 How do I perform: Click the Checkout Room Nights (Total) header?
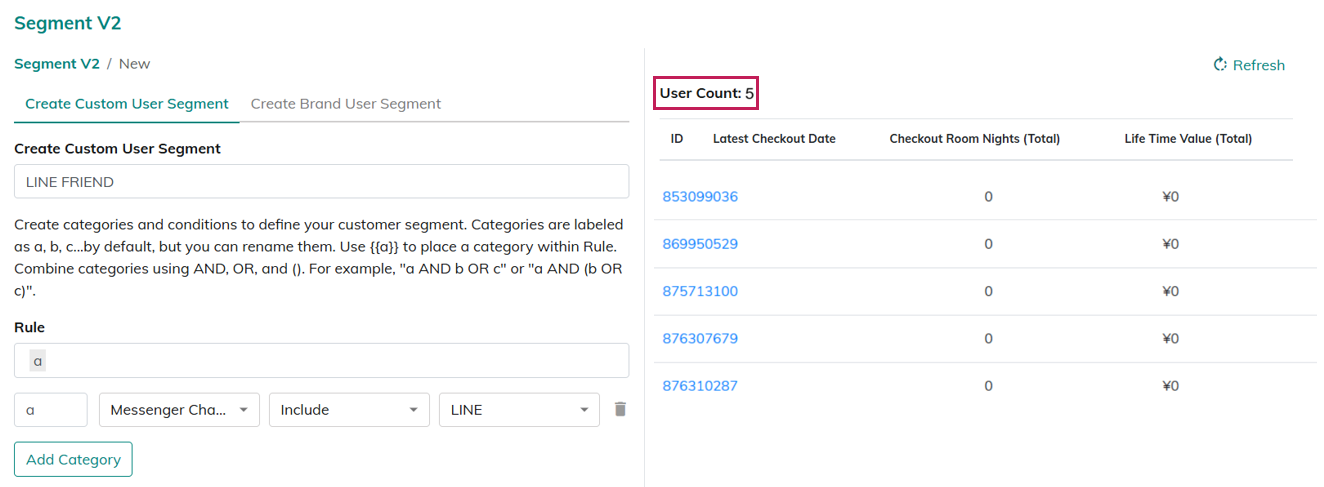click(974, 139)
